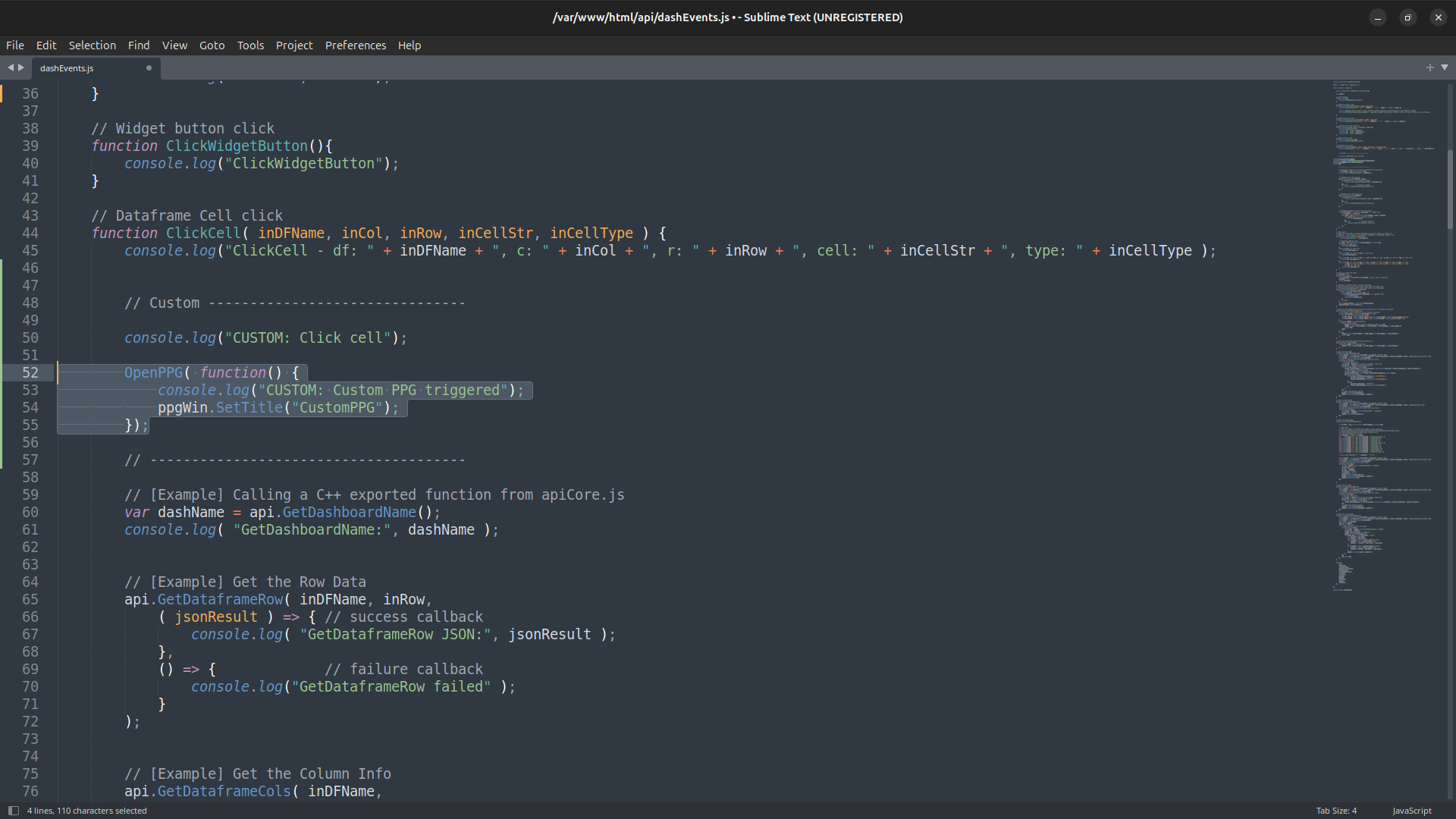Click the previous tab arrow icon

tap(11, 67)
